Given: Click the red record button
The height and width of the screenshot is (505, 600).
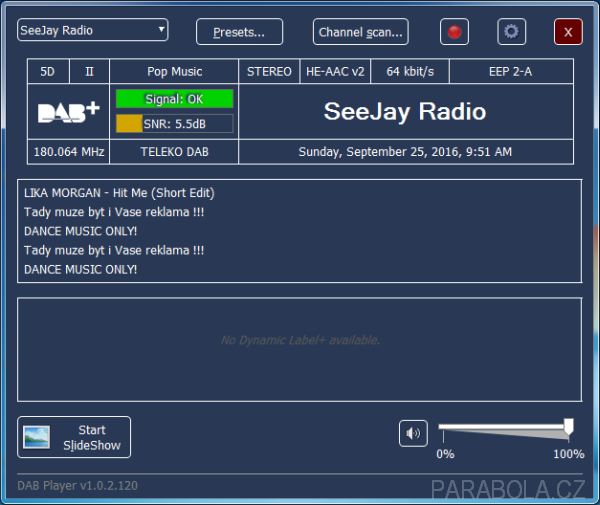Looking at the screenshot, I should tap(454, 32).
